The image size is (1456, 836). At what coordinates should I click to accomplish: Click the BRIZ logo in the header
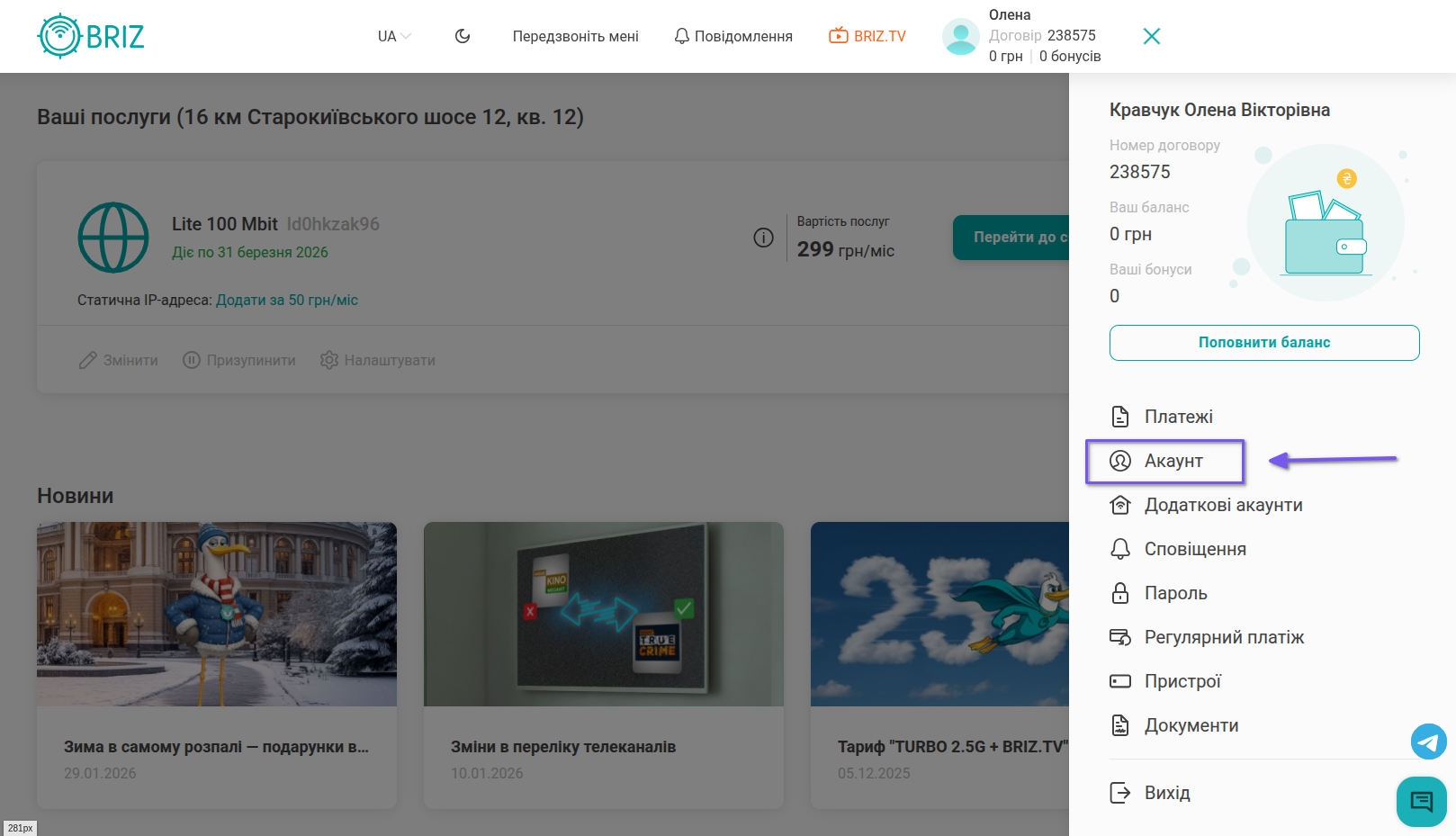coord(91,36)
